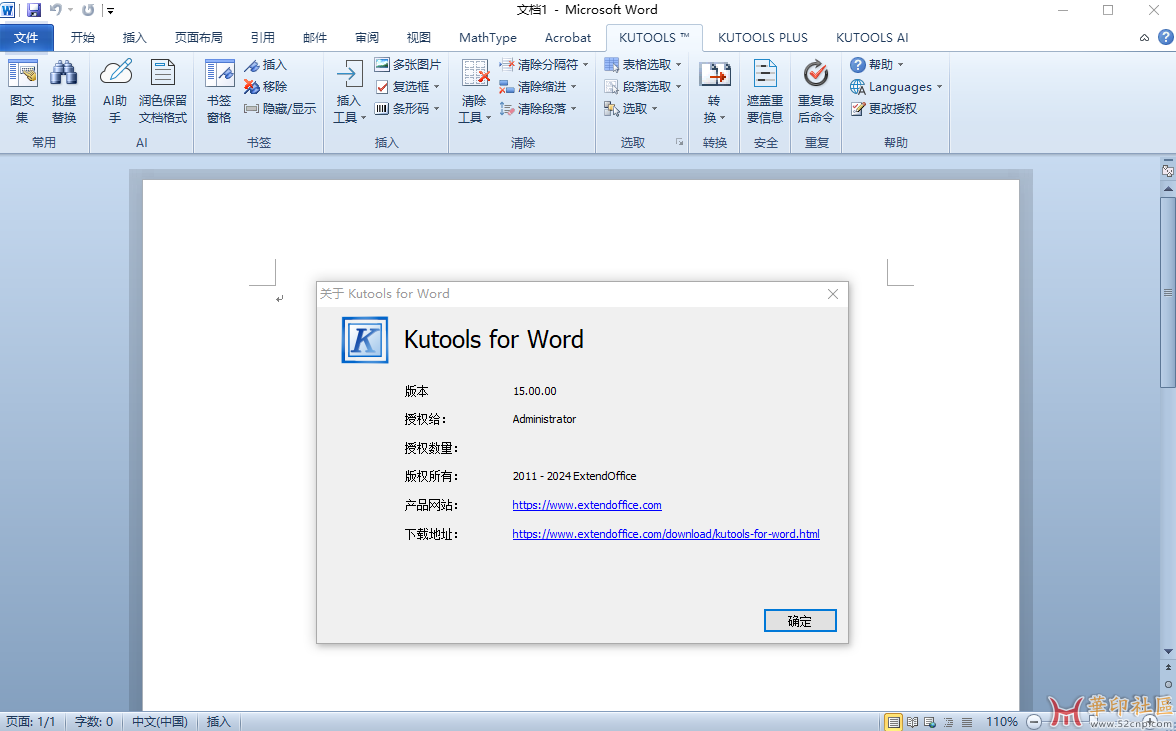Click the Kutools K logo in dialog
Screen dimensions: 1176x731
[364, 340]
